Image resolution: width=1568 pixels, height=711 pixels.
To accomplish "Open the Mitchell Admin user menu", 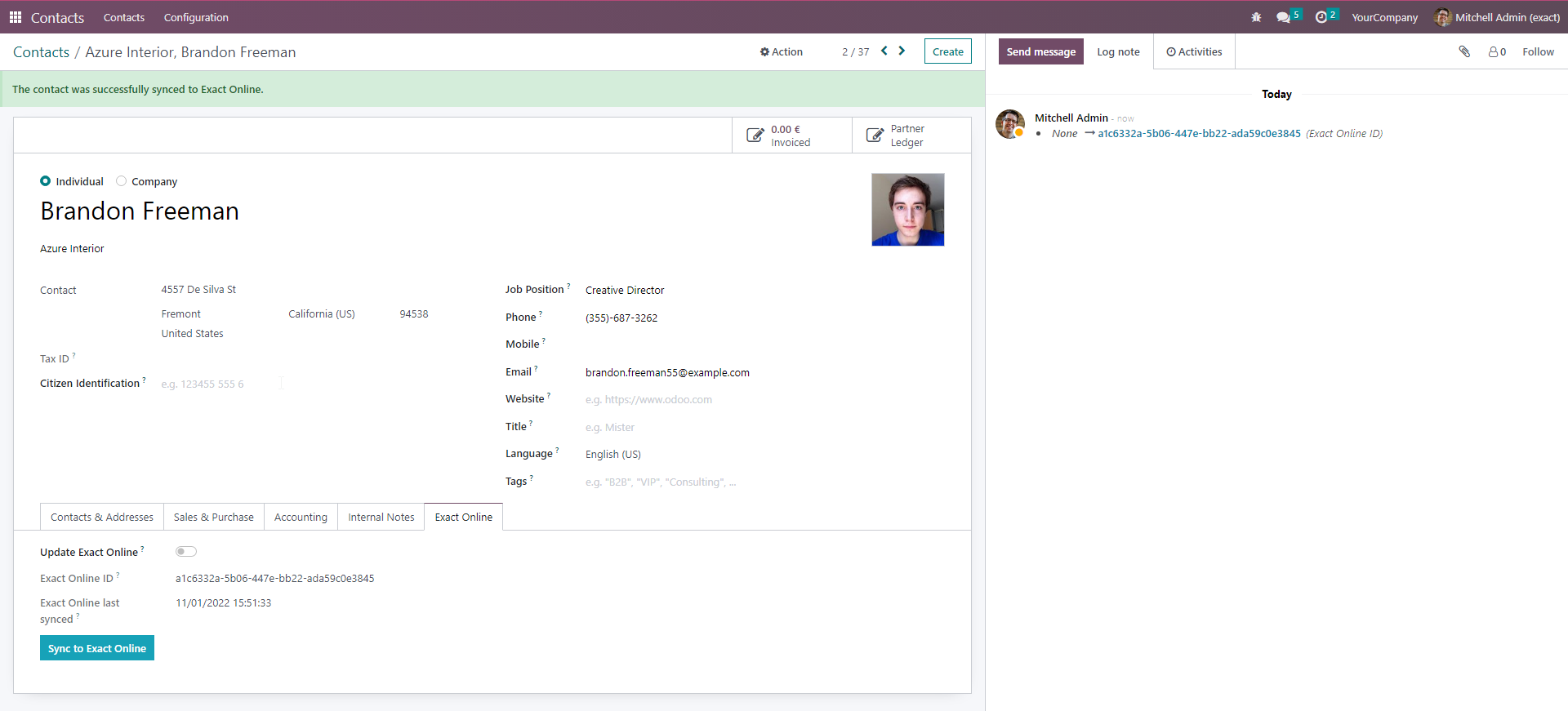I will pos(1496,17).
